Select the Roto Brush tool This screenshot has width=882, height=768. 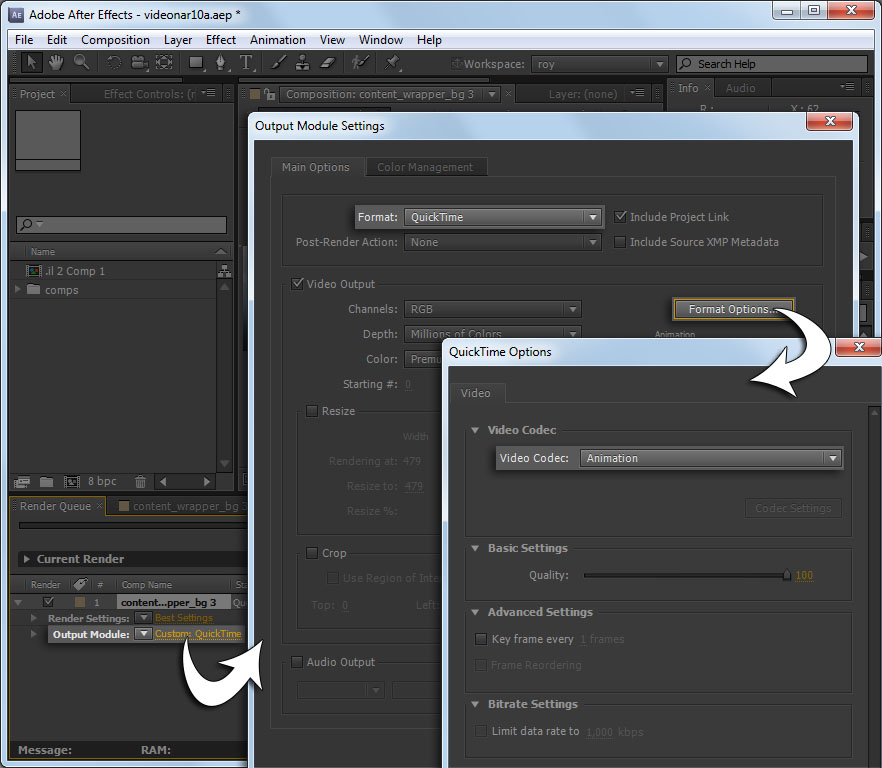[x=360, y=62]
